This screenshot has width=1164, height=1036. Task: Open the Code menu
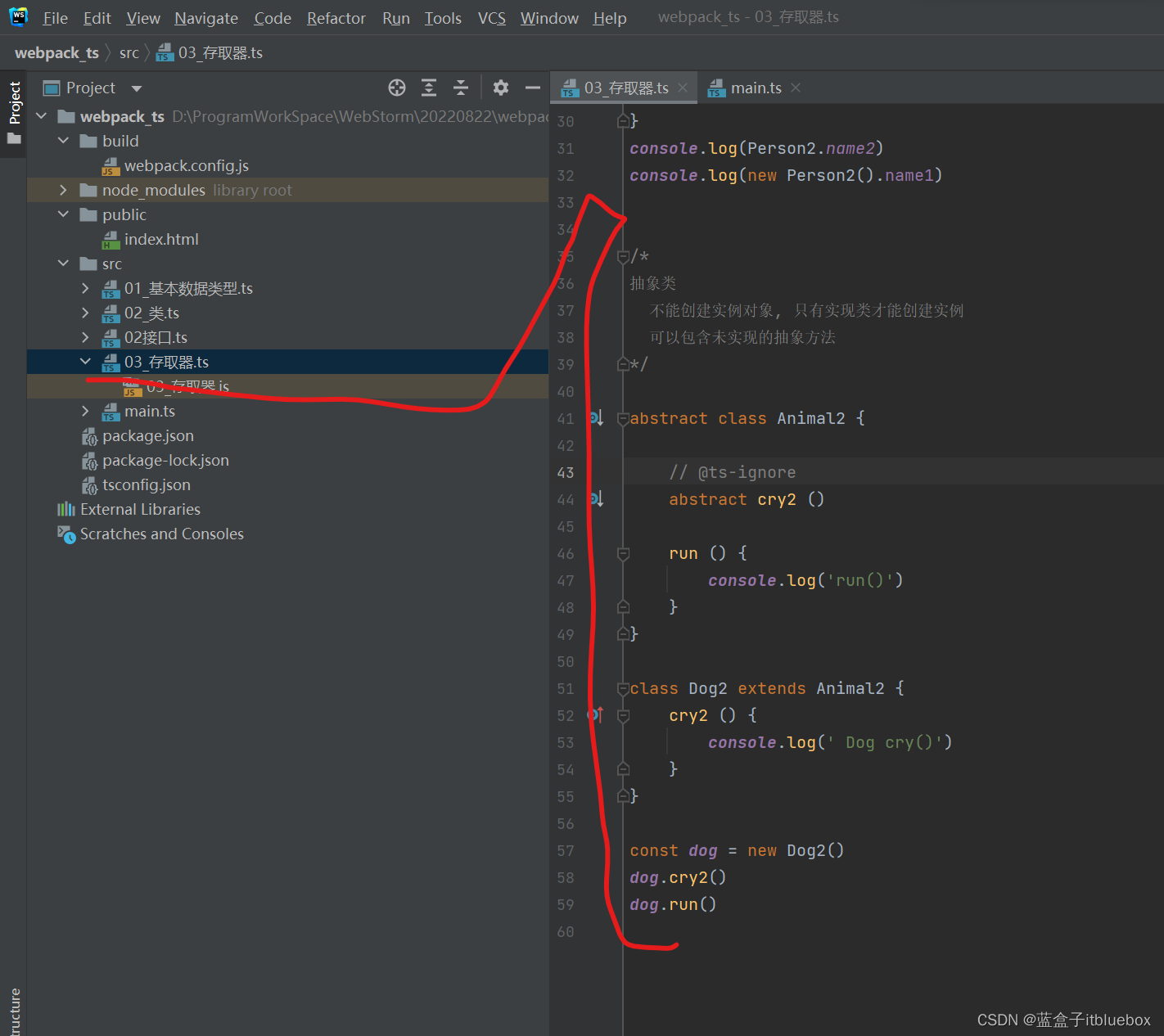pyautogui.click(x=273, y=18)
